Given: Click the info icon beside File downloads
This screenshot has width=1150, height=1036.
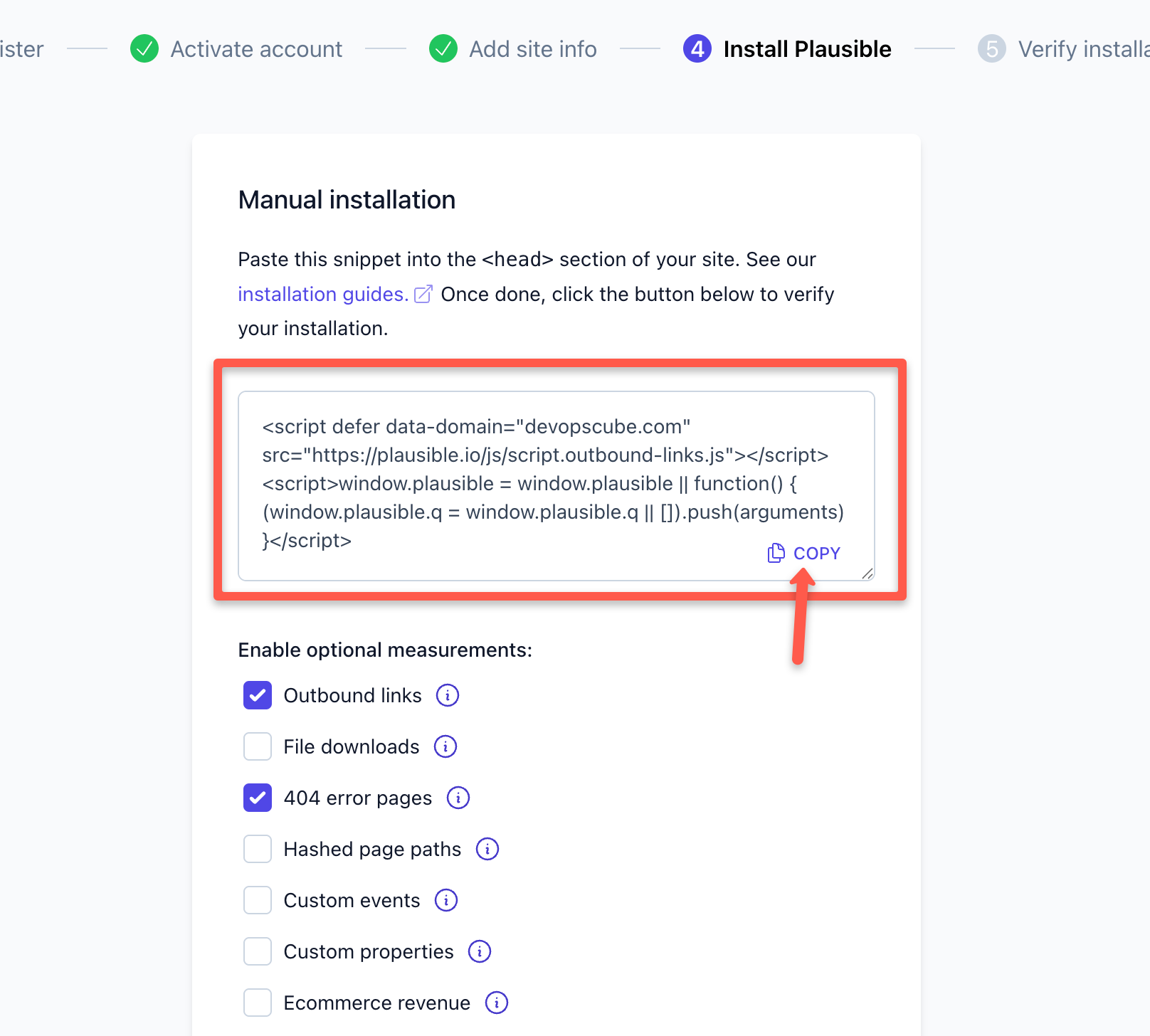Looking at the screenshot, I should [446, 746].
